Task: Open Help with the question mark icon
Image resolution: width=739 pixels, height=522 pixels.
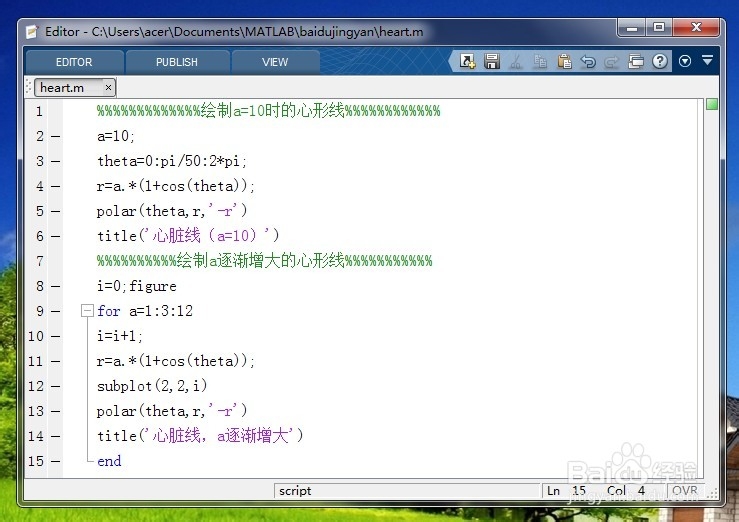Action: click(x=660, y=61)
